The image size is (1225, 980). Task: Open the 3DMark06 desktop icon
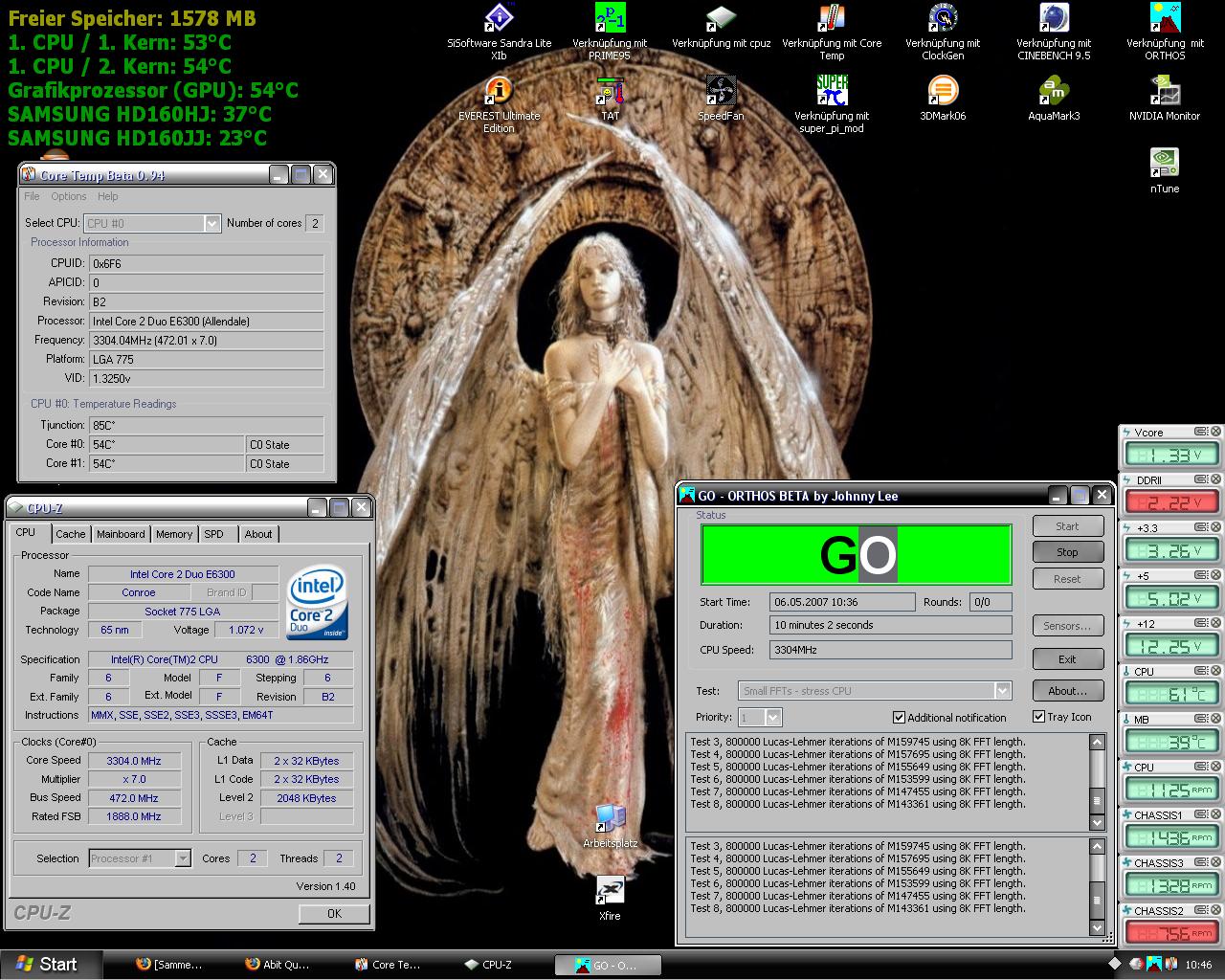click(x=943, y=92)
